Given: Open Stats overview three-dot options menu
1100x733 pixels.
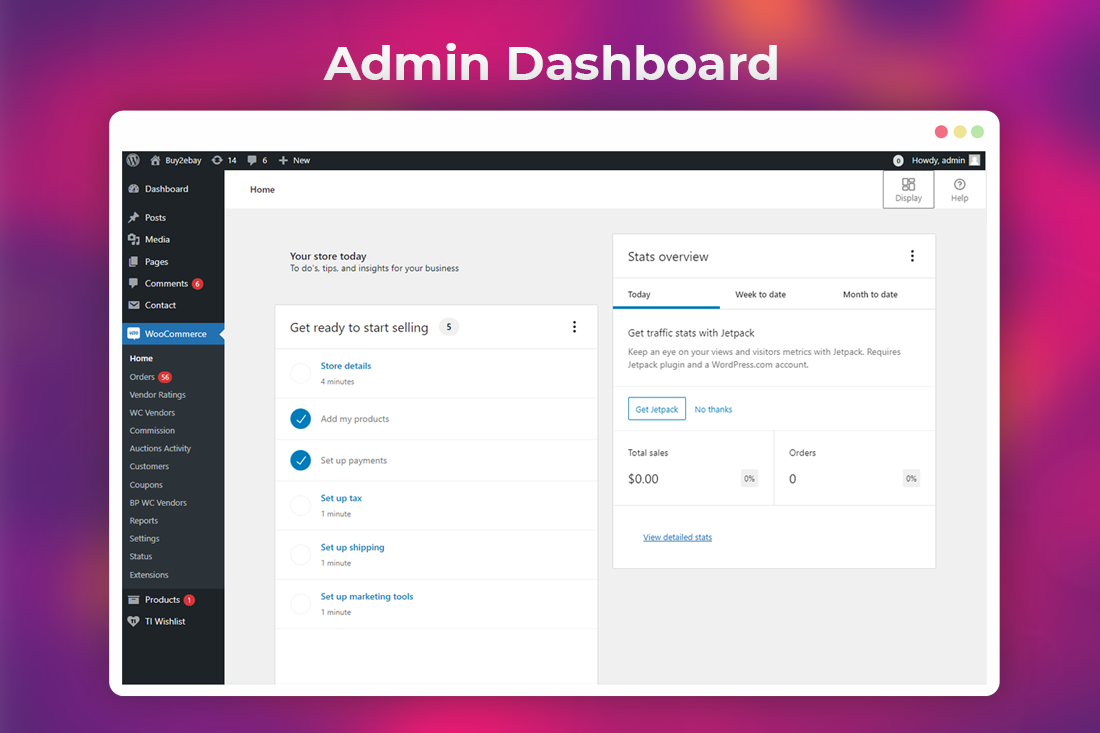Looking at the screenshot, I should coord(912,256).
